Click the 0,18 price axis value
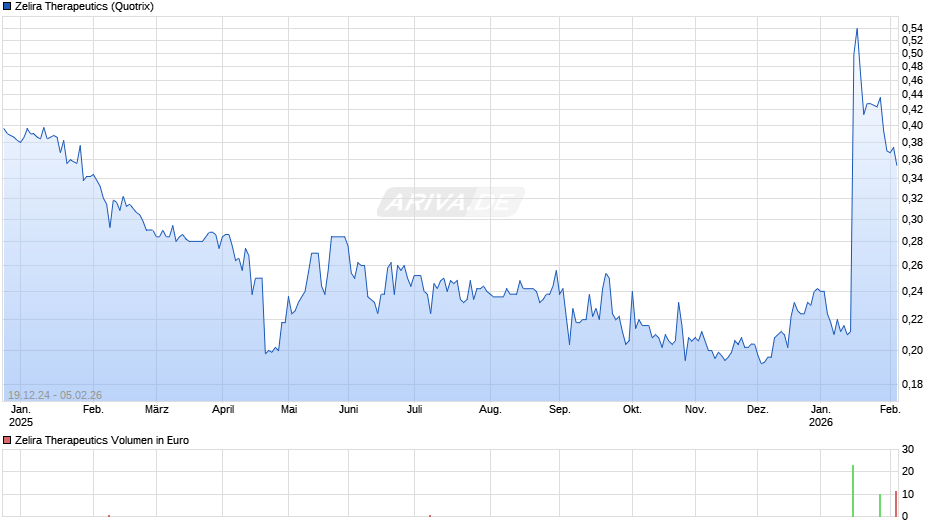940x526 pixels. pyautogui.click(x=912, y=384)
